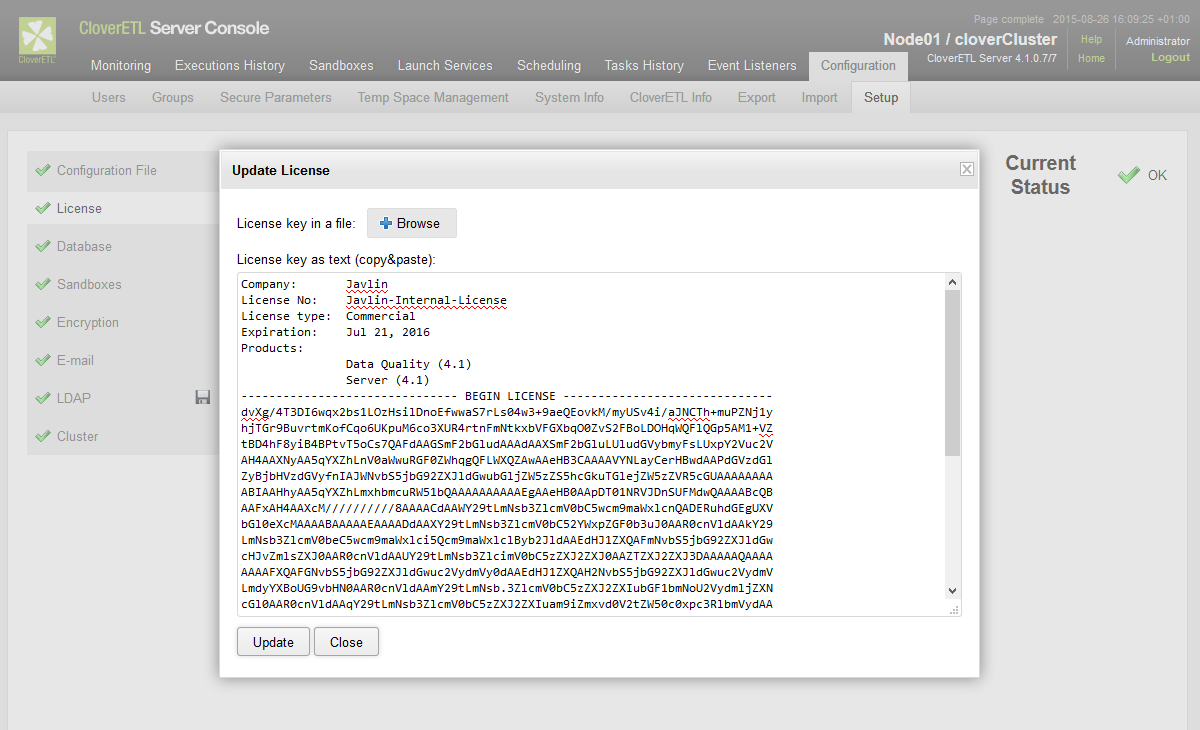Click the Update button
1200x730 pixels.
point(273,642)
